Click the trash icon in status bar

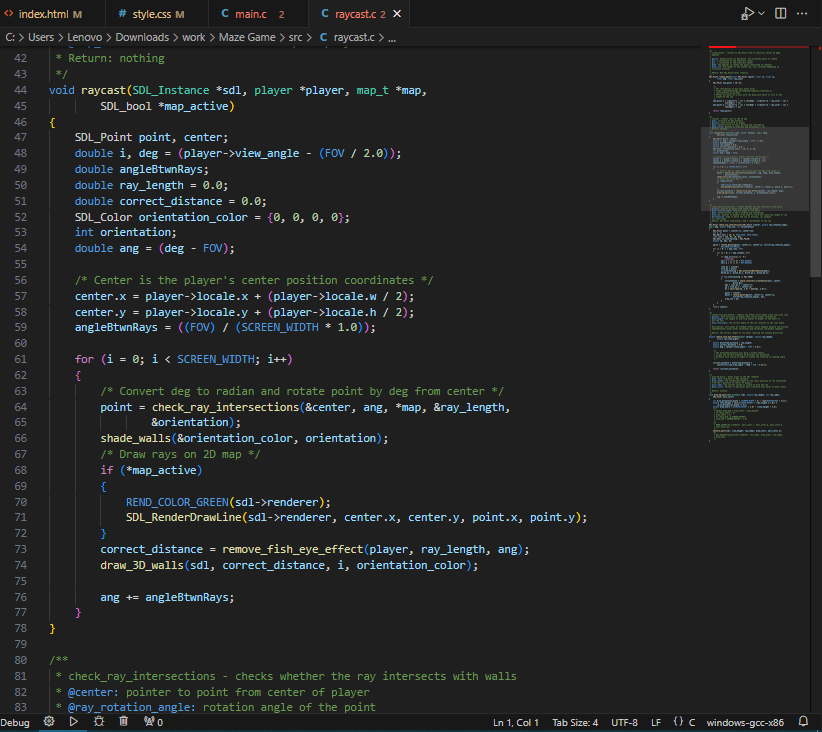[x=123, y=721]
